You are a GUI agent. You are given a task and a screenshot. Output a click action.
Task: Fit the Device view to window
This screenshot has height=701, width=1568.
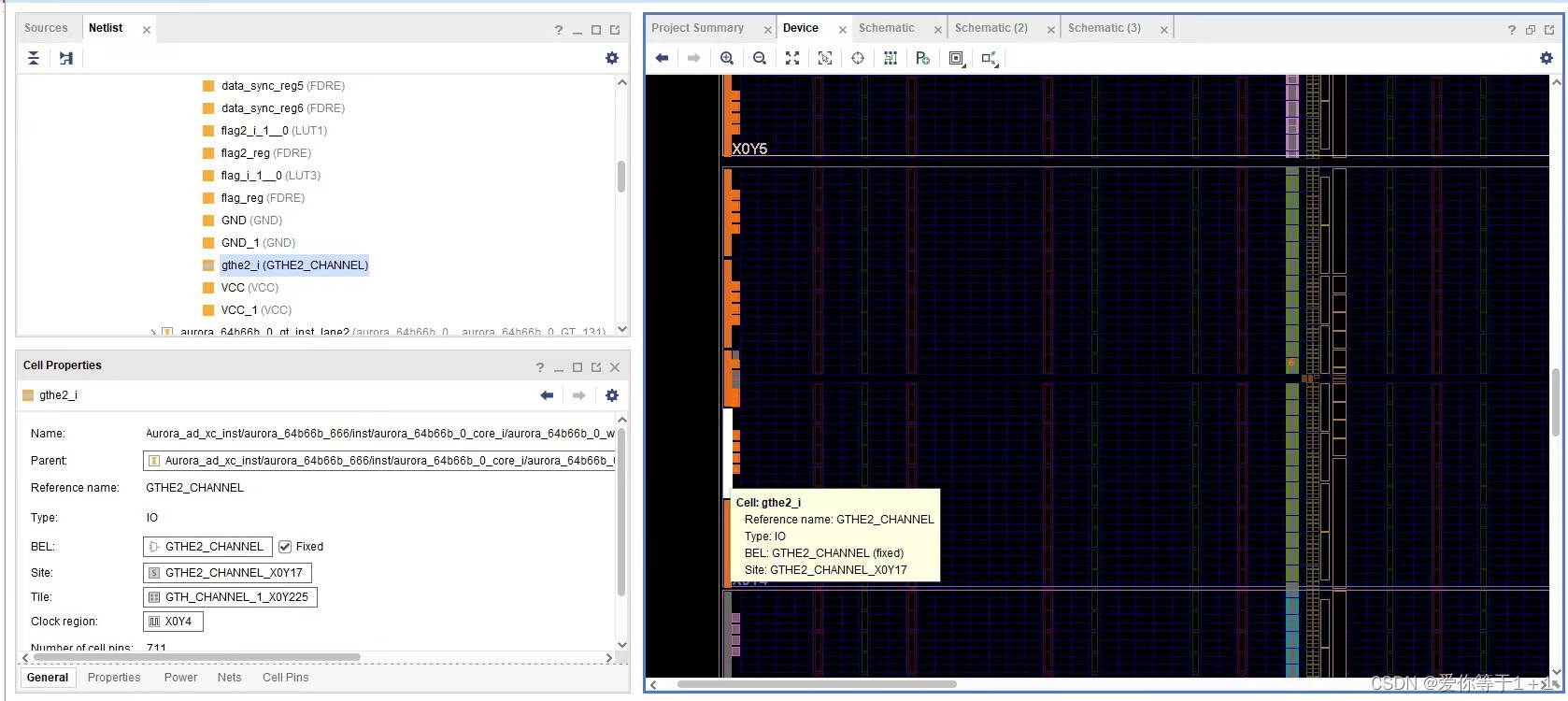point(792,58)
